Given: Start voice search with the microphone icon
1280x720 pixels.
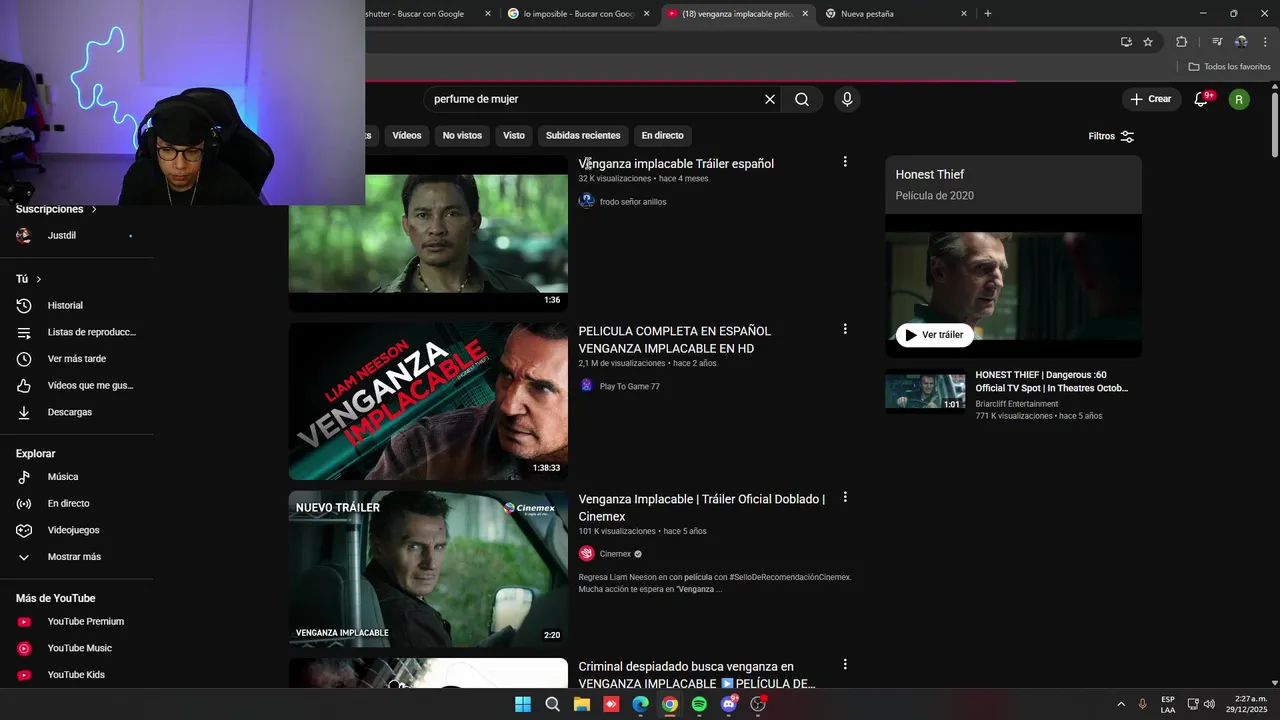Looking at the screenshot, I should (x=847, y=99).
